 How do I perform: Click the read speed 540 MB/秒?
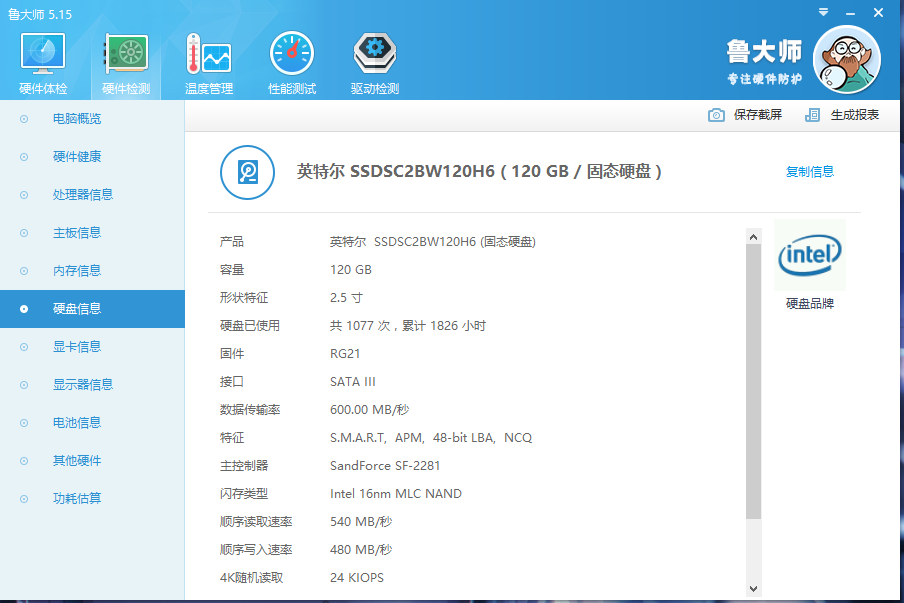click(x=361, y=522)
